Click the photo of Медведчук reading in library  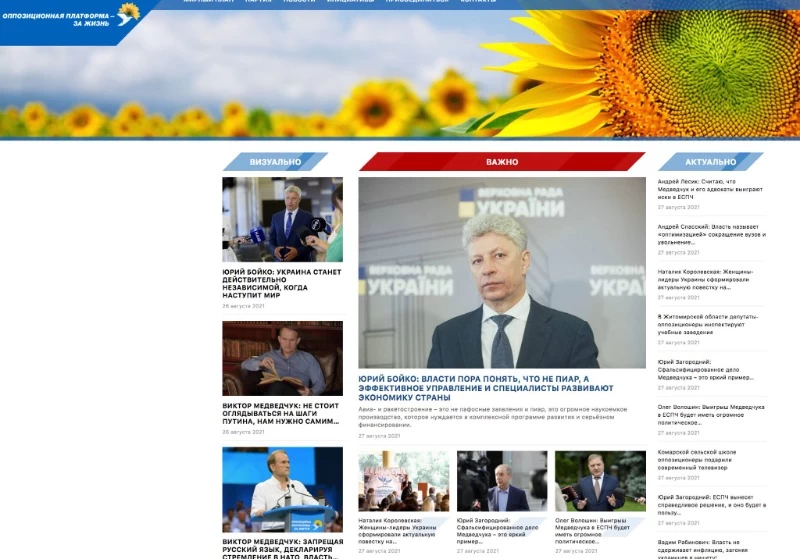click(x=282, y=358)
